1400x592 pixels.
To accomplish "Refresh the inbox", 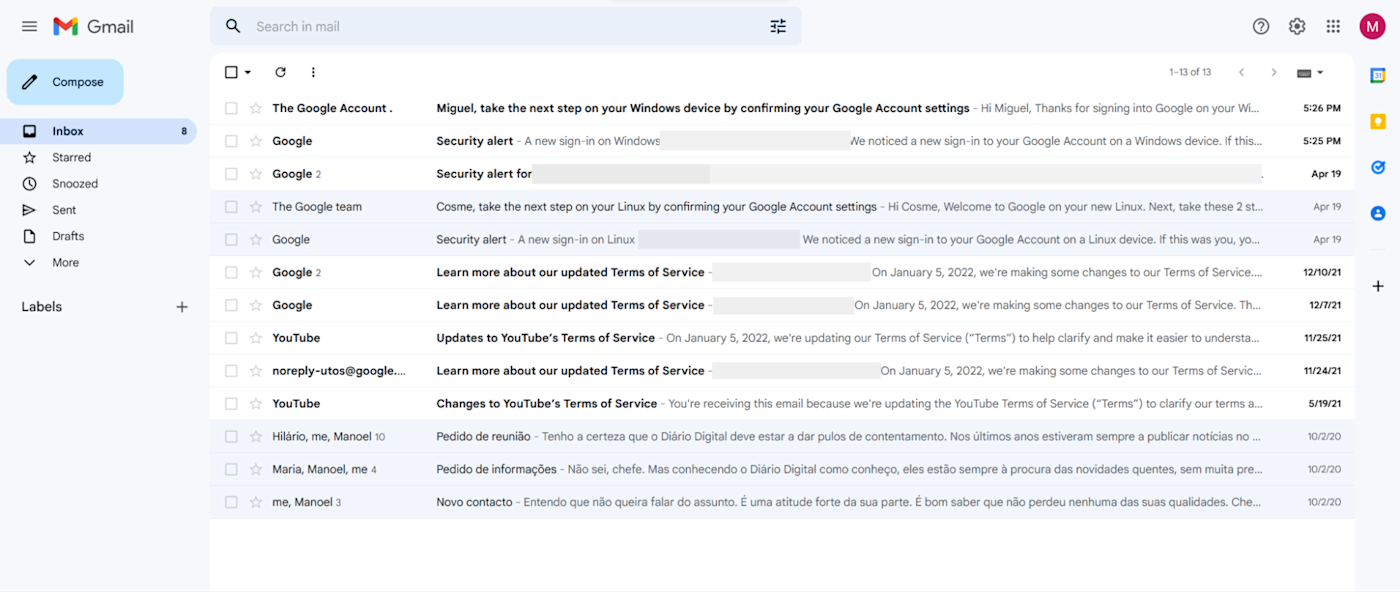I will pos(280,72).
